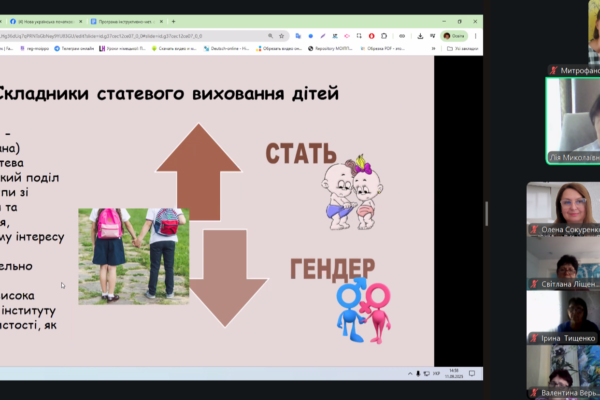Click the link chain toolbar icon
The image size is (600, 400).
(x=402, y=36)
